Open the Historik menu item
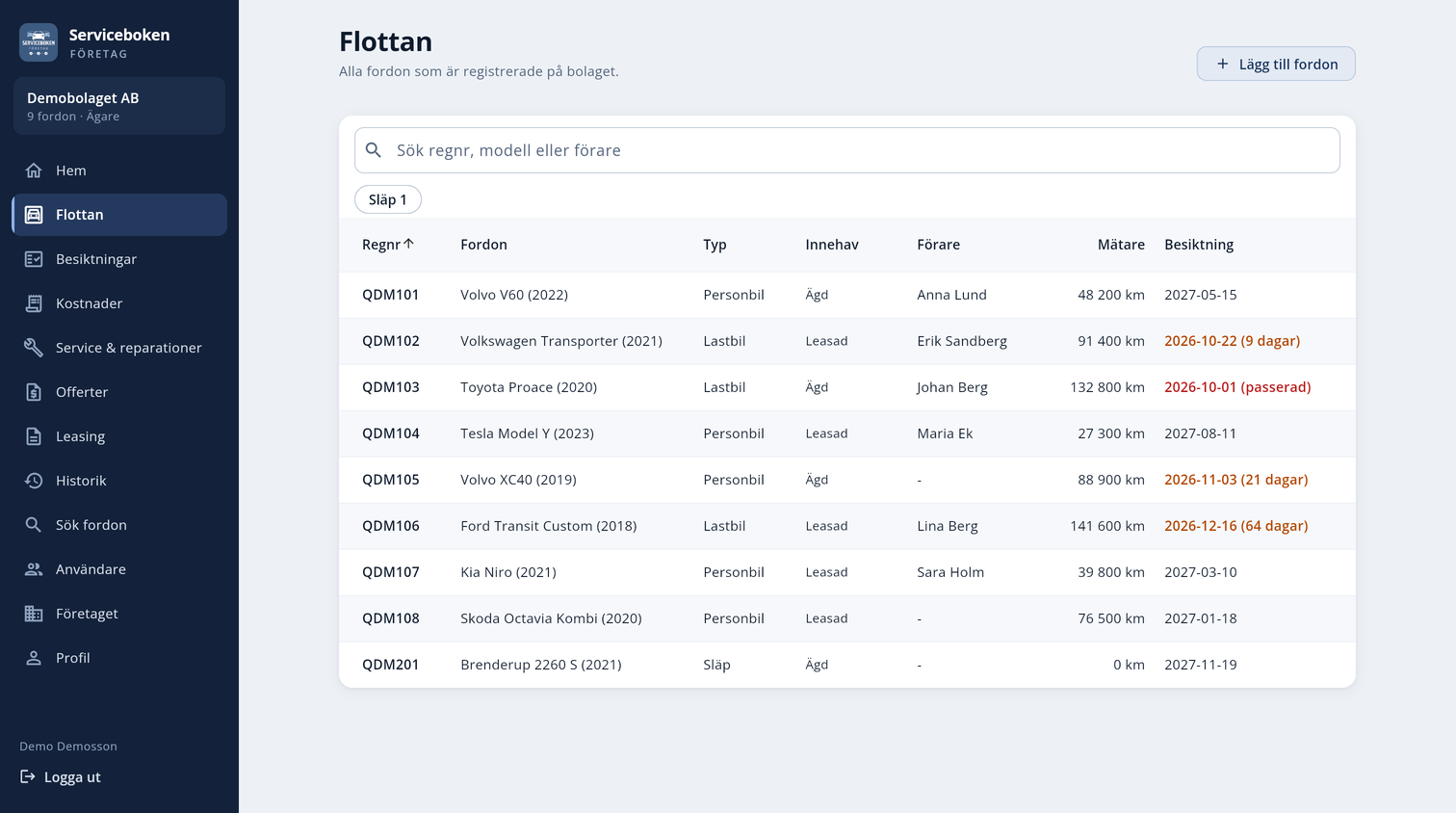 [119, 481]
